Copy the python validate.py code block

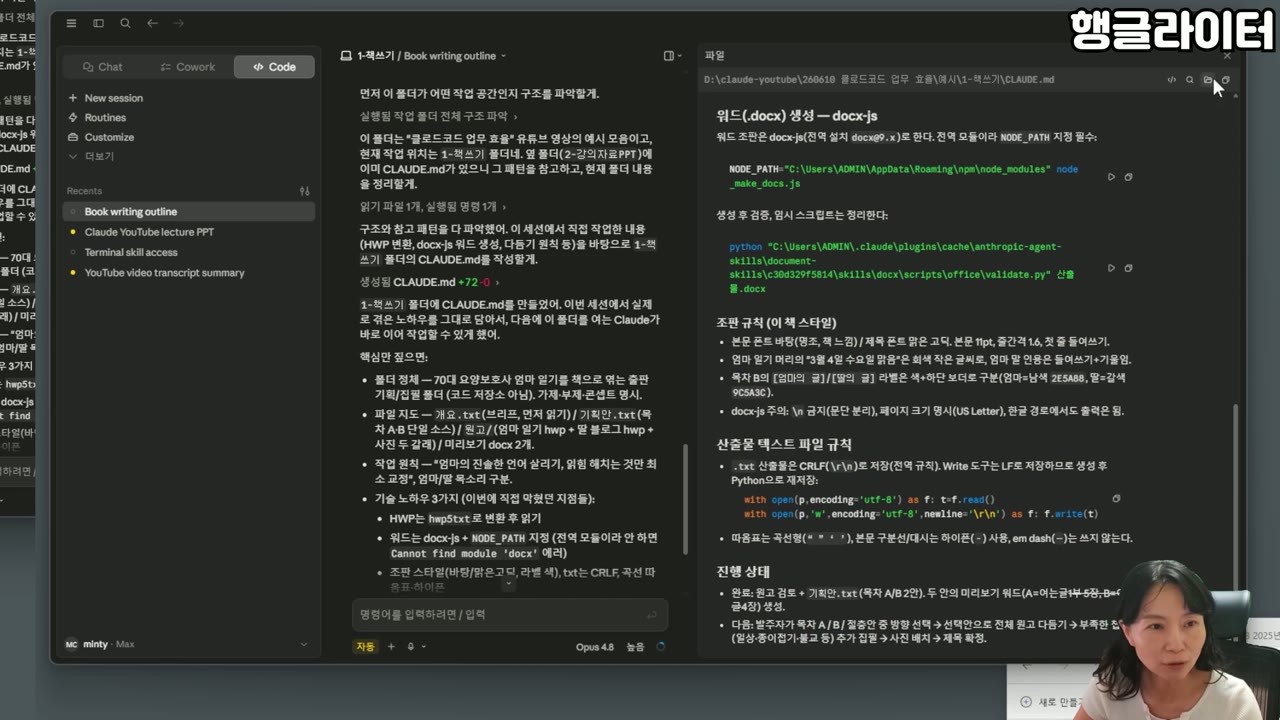point(1128,268)
